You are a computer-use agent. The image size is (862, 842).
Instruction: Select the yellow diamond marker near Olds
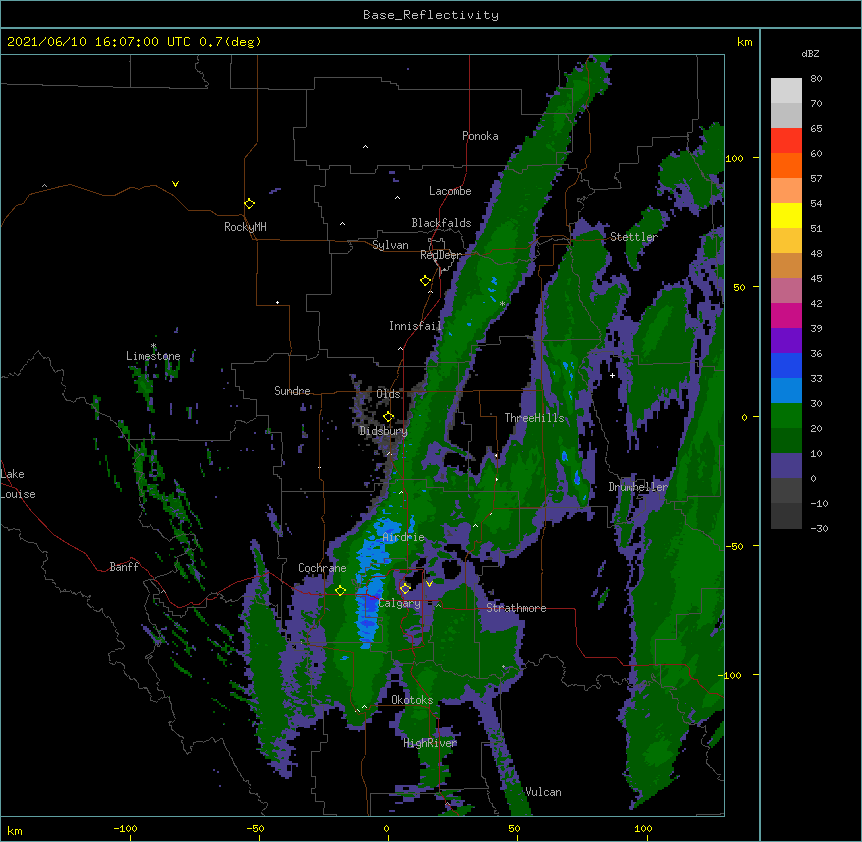pyautogui.click(x=389, y=417)
